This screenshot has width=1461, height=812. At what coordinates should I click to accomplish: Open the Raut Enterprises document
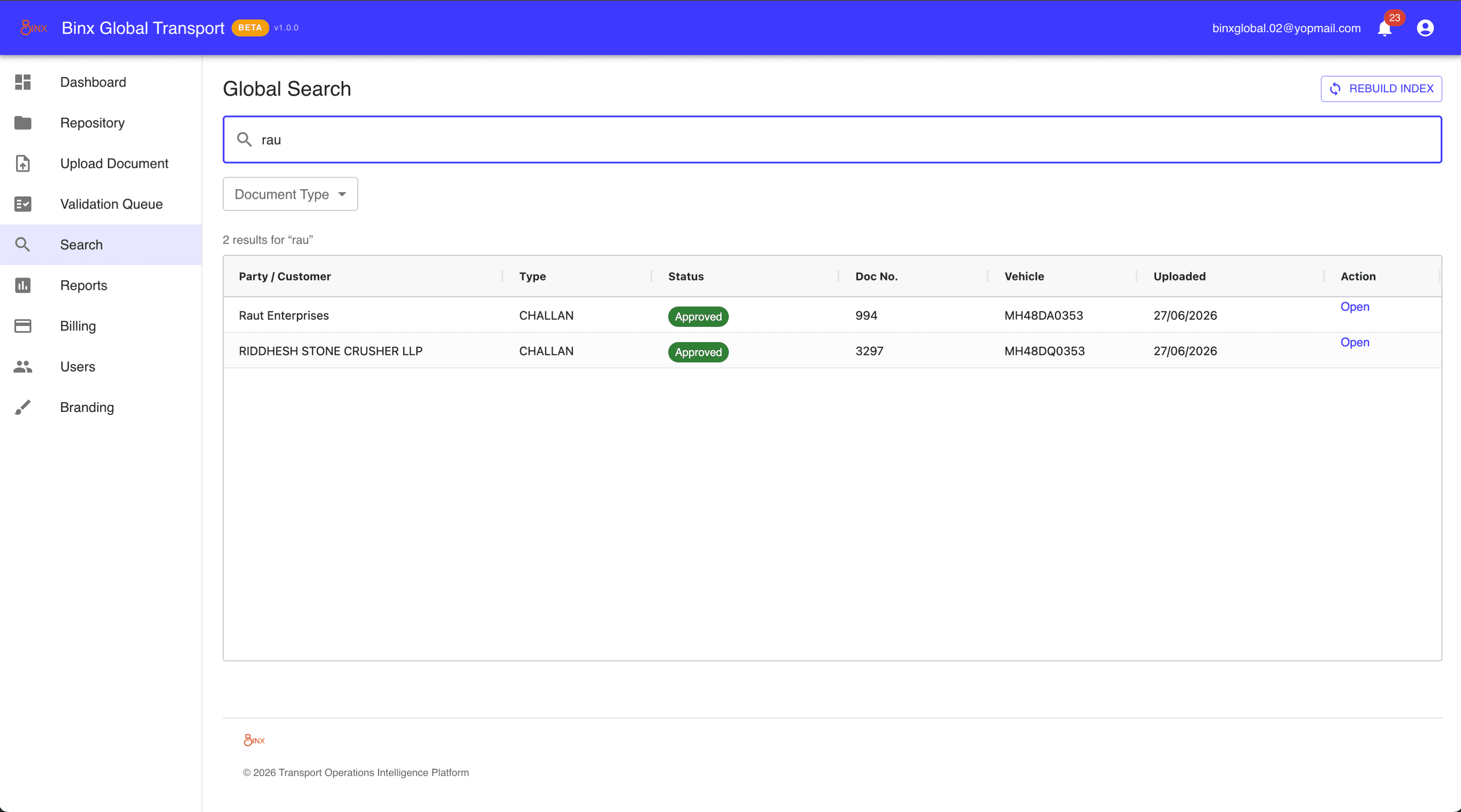pyautogui.click(x=1355, y=307)
